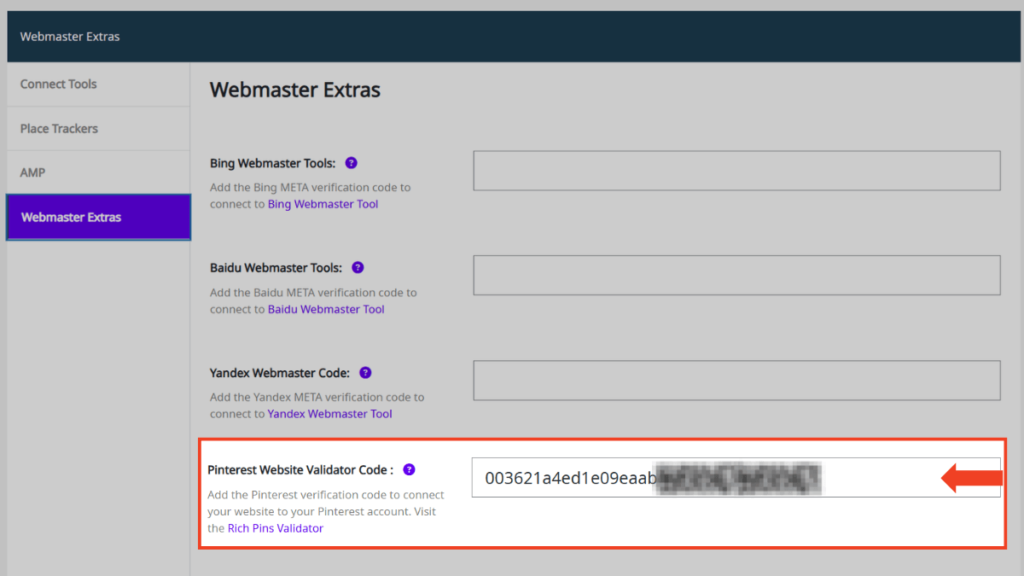Click the Webmaster Extras page heading
This screenshot has width=1024, height=576.
(295, 89)
